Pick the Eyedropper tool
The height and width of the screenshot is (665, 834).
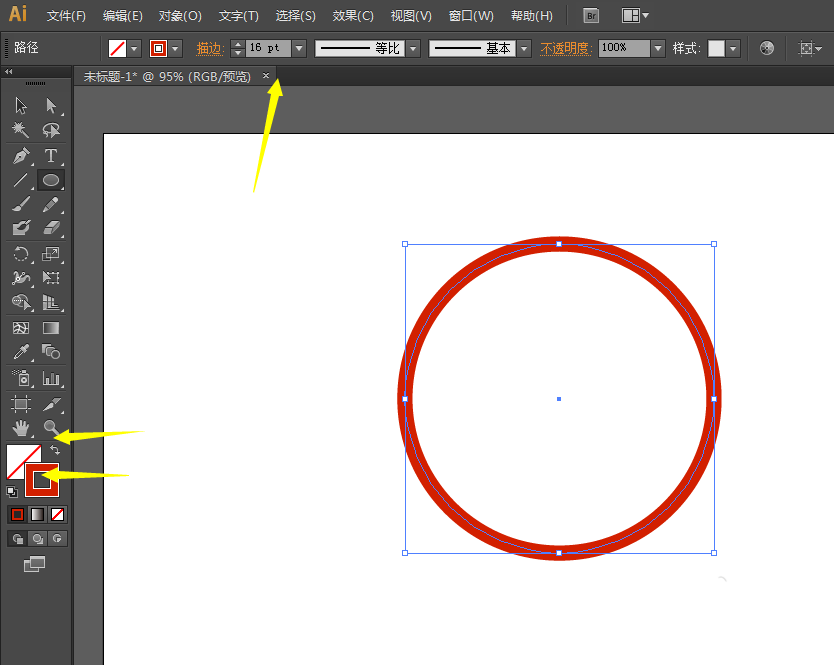pyautogui.click(x=21, y=351)
